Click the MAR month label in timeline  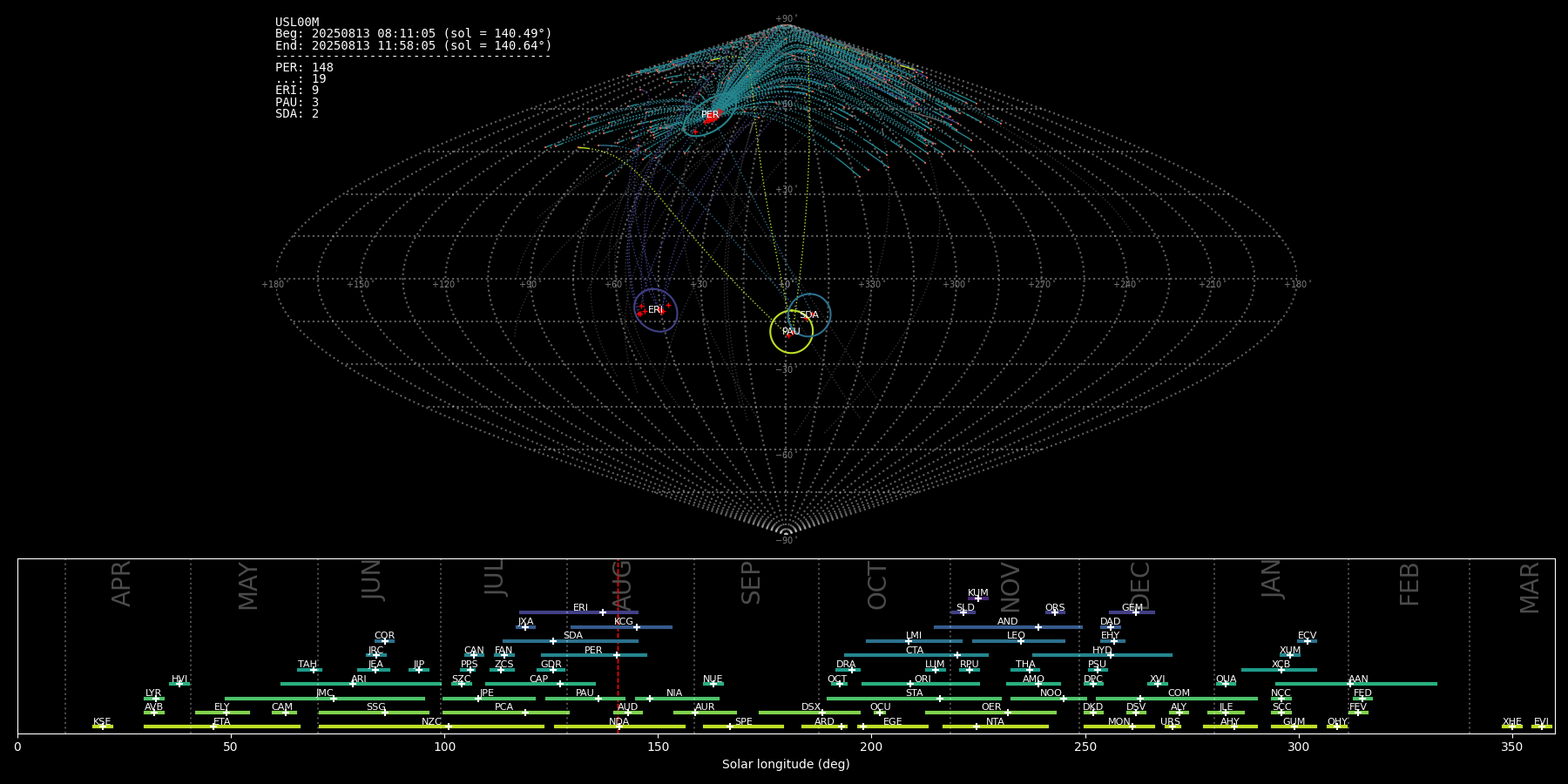[x=1530, y=588]
